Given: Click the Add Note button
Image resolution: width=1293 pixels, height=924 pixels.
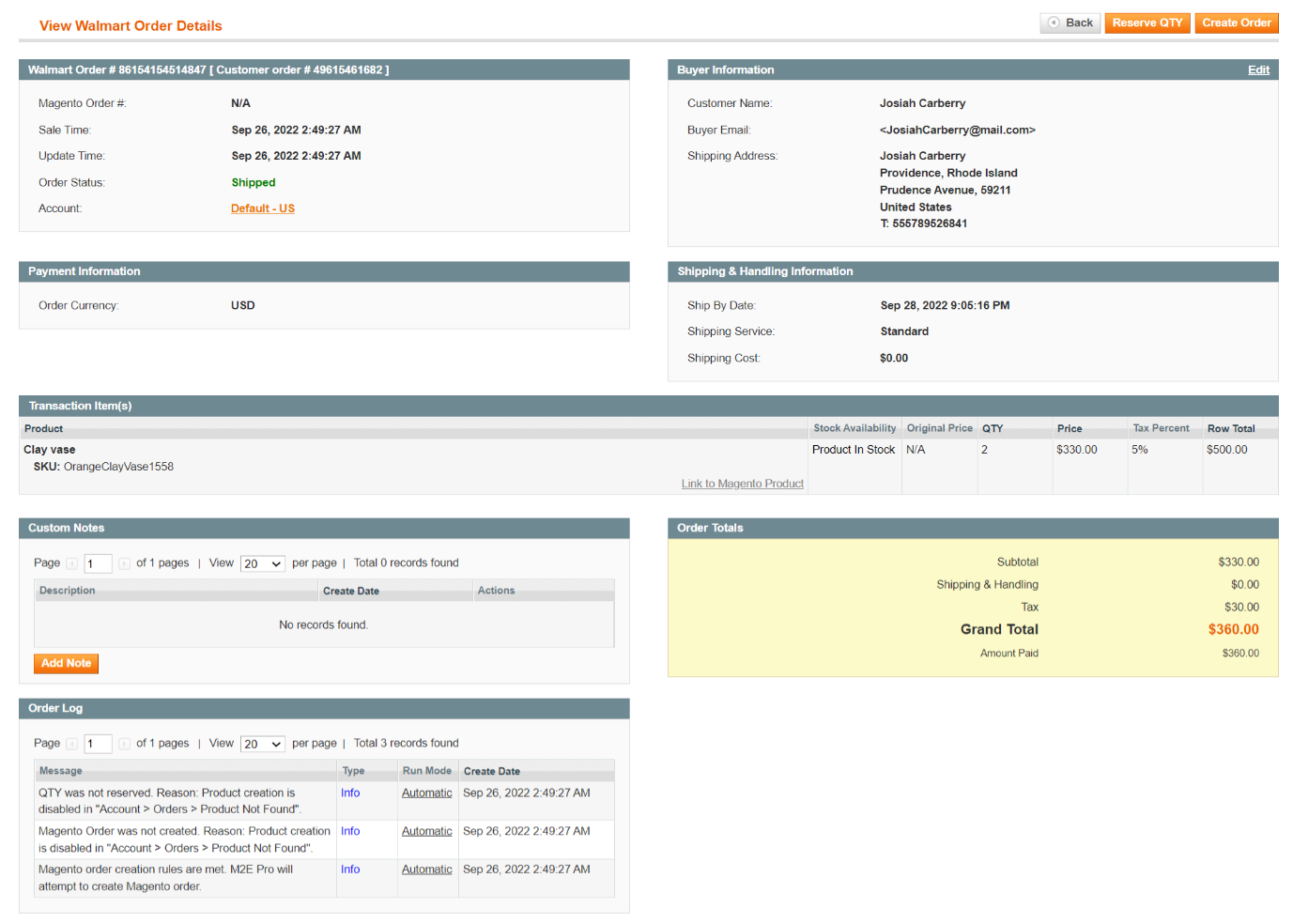Looking at the screenshot, I should (66, 663).
